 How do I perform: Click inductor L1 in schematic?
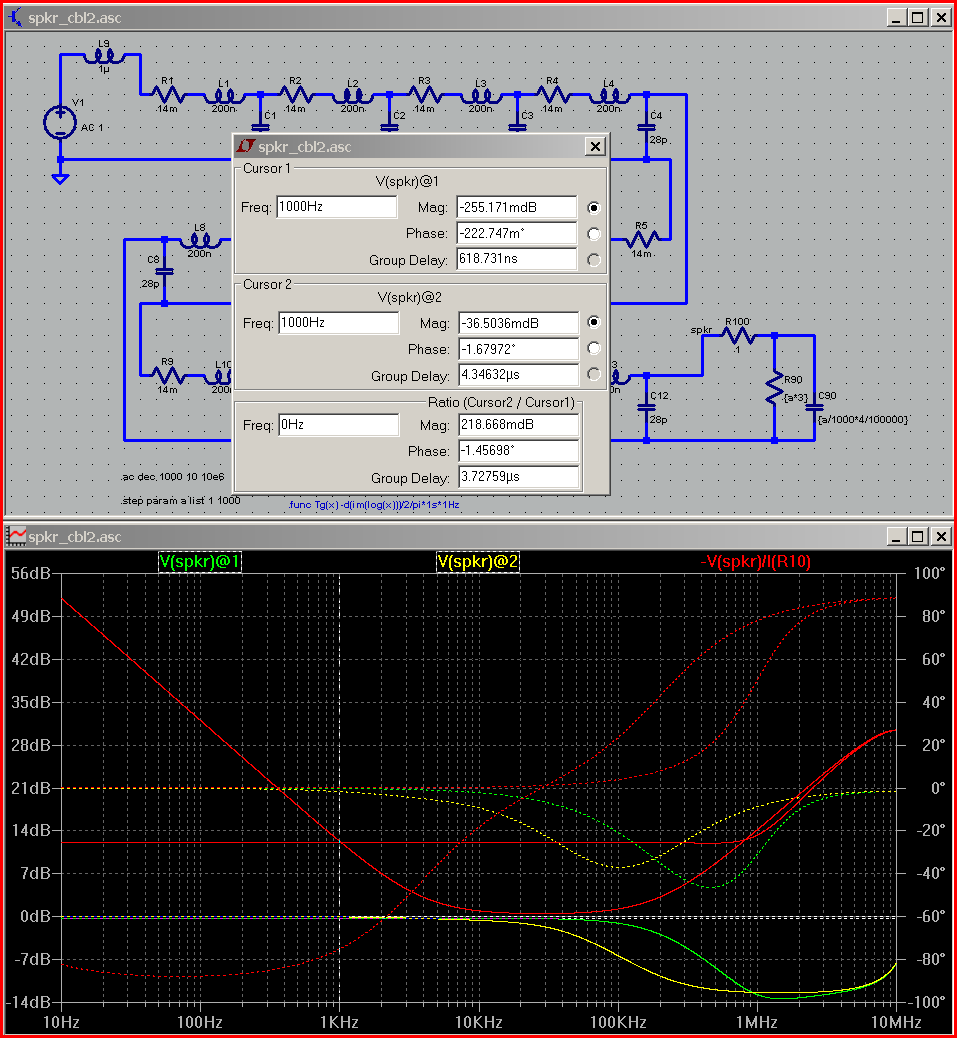pyautogui.click(x=224, y=97)
